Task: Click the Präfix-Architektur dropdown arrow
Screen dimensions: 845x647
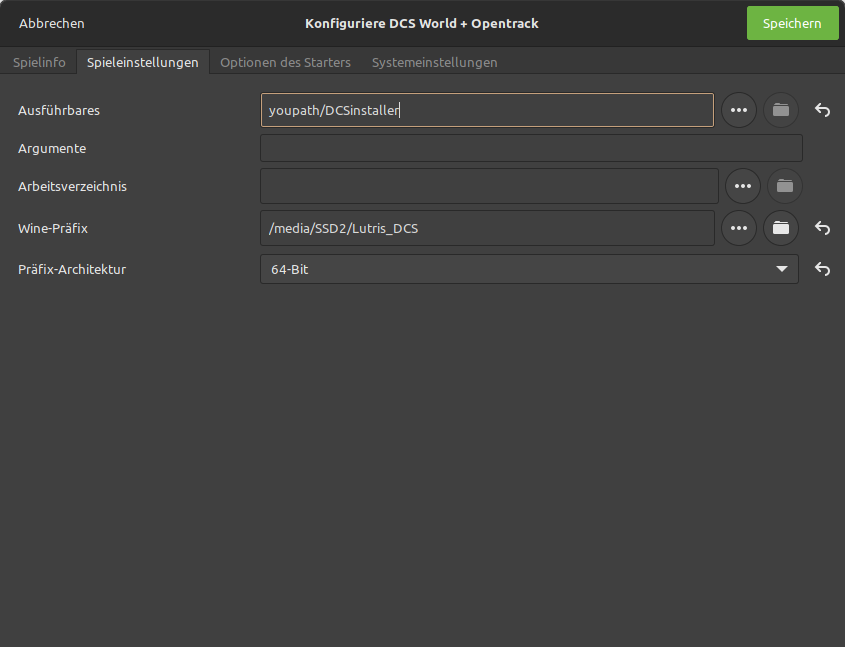Action: pyautogui.click(x=781, y=269)
